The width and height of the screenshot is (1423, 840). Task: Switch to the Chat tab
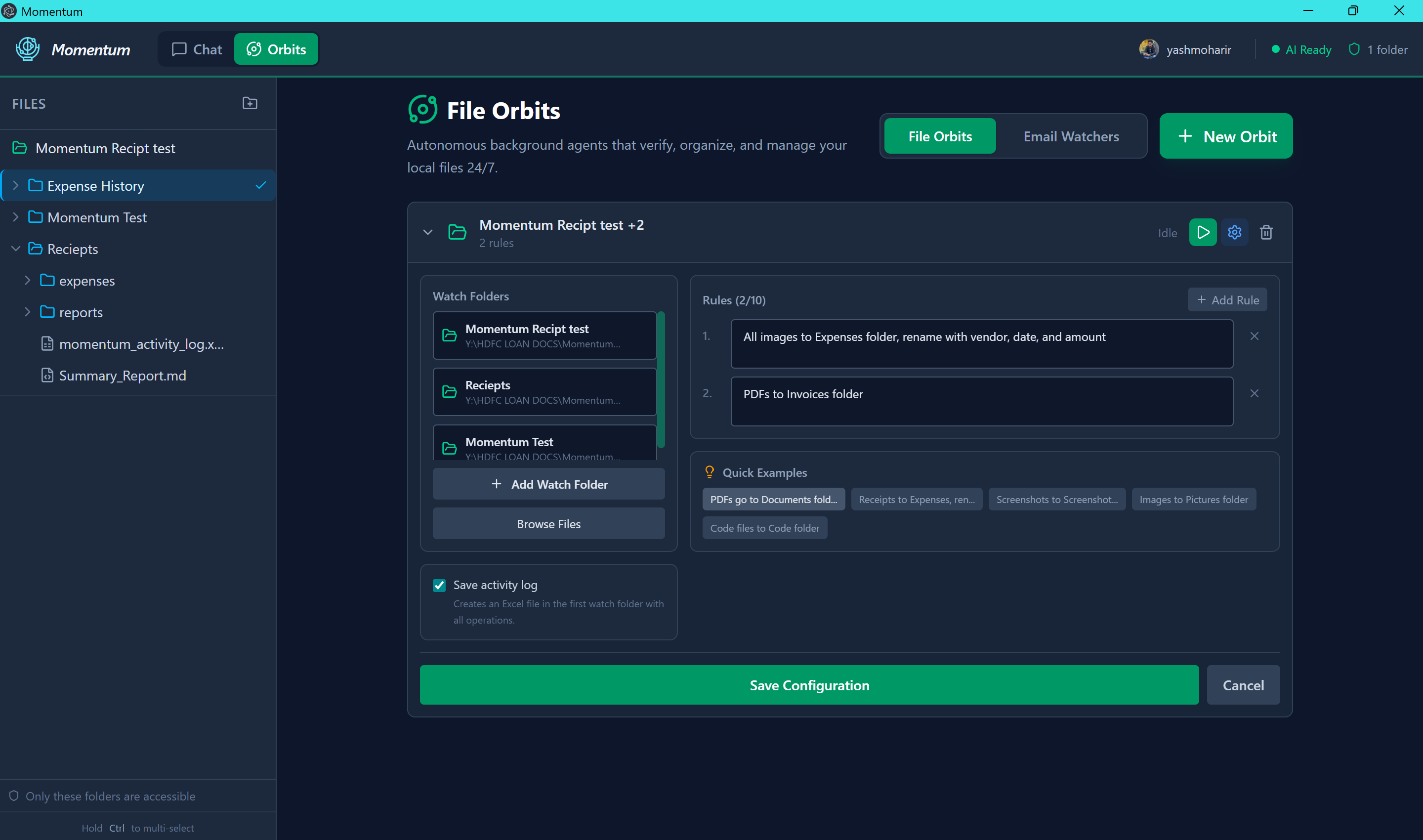coord(197,49)
